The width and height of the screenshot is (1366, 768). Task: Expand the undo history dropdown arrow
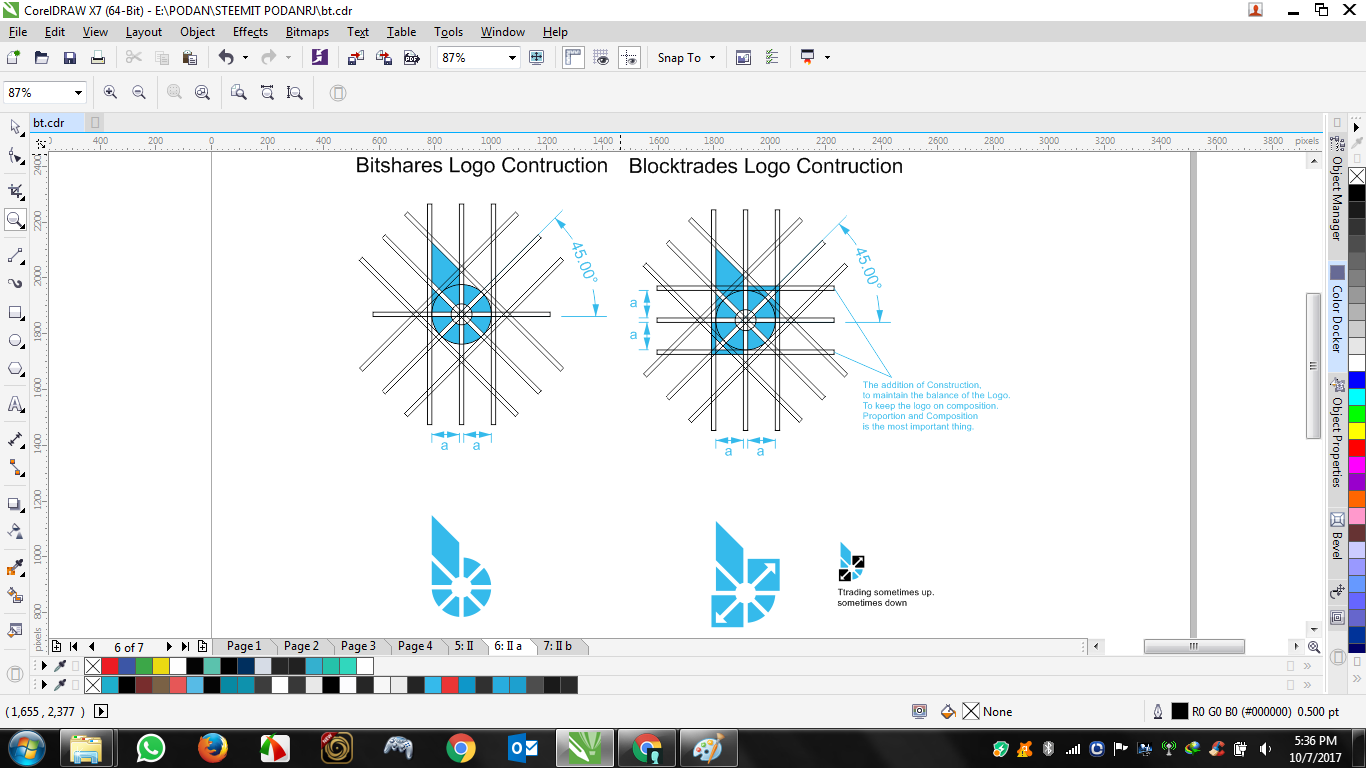click(245, 58)
